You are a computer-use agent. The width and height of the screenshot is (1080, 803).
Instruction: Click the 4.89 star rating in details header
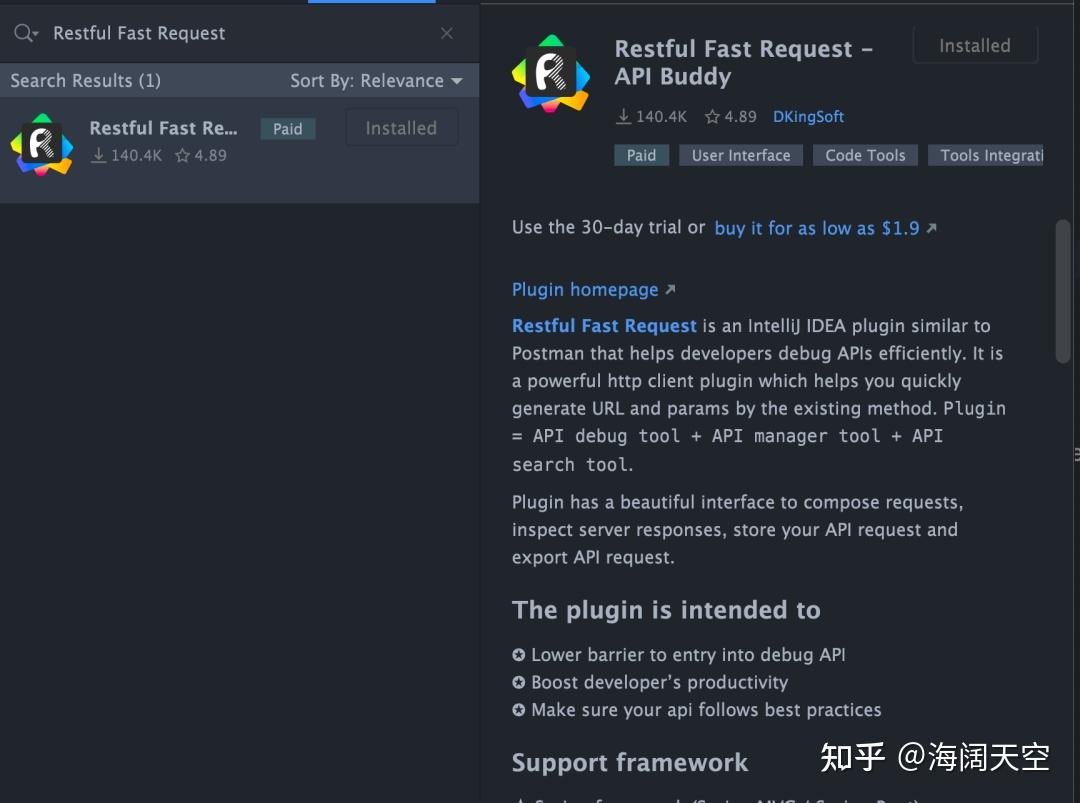(x=731, y=117)
